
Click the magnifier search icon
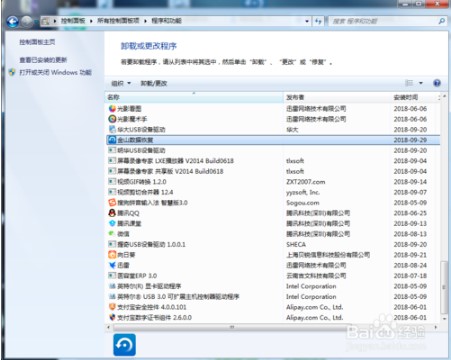pos(441,21)
